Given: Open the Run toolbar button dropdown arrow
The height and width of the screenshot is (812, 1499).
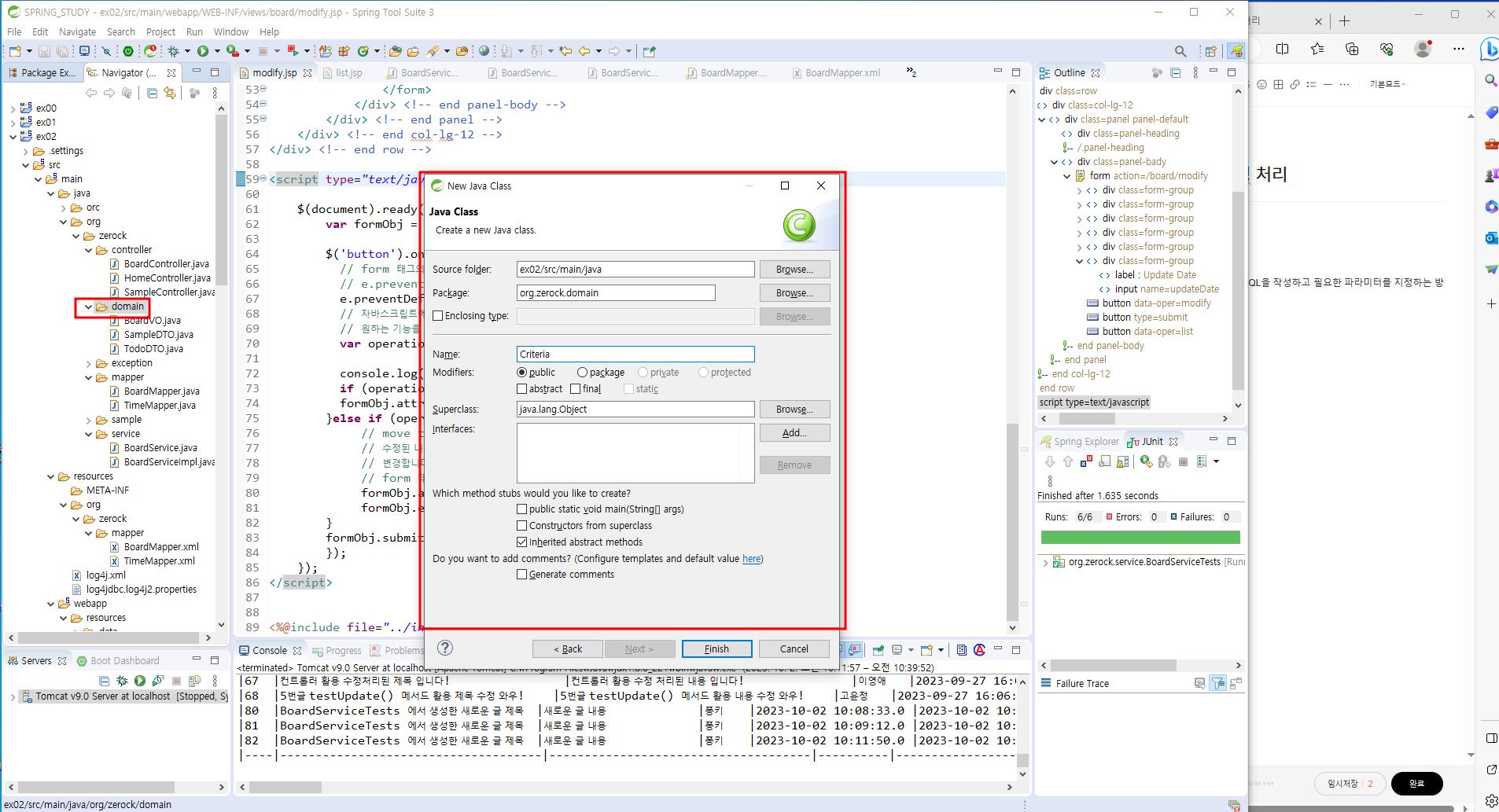Looking at the screenshot, I should tap(217, 51).
